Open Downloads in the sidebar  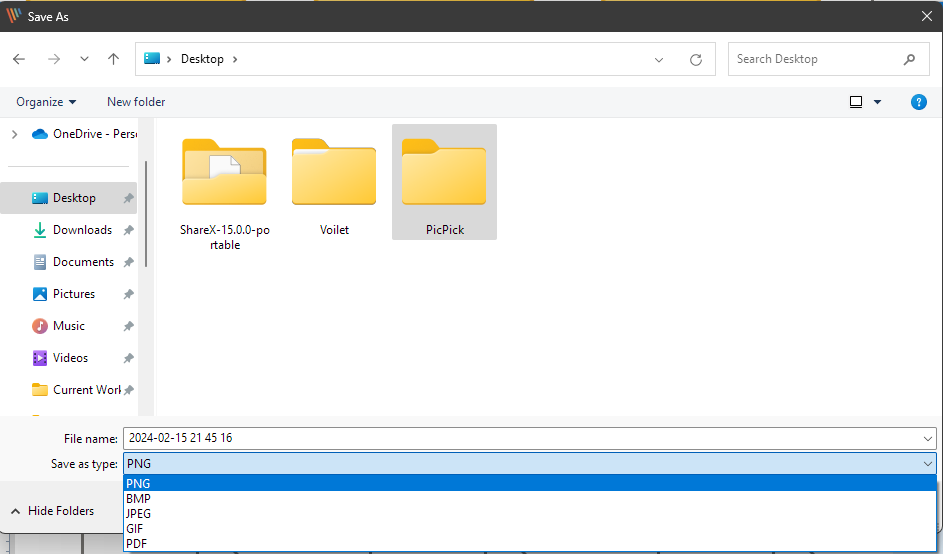click(72, 230)
